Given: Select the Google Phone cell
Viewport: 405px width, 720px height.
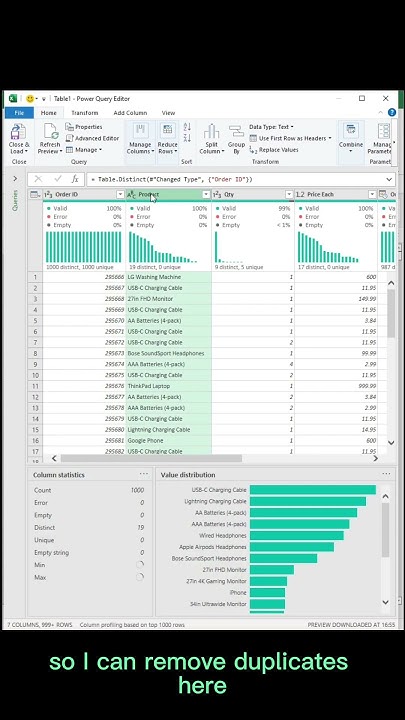Looking at the screenshot, I should [x=169, y=440].
